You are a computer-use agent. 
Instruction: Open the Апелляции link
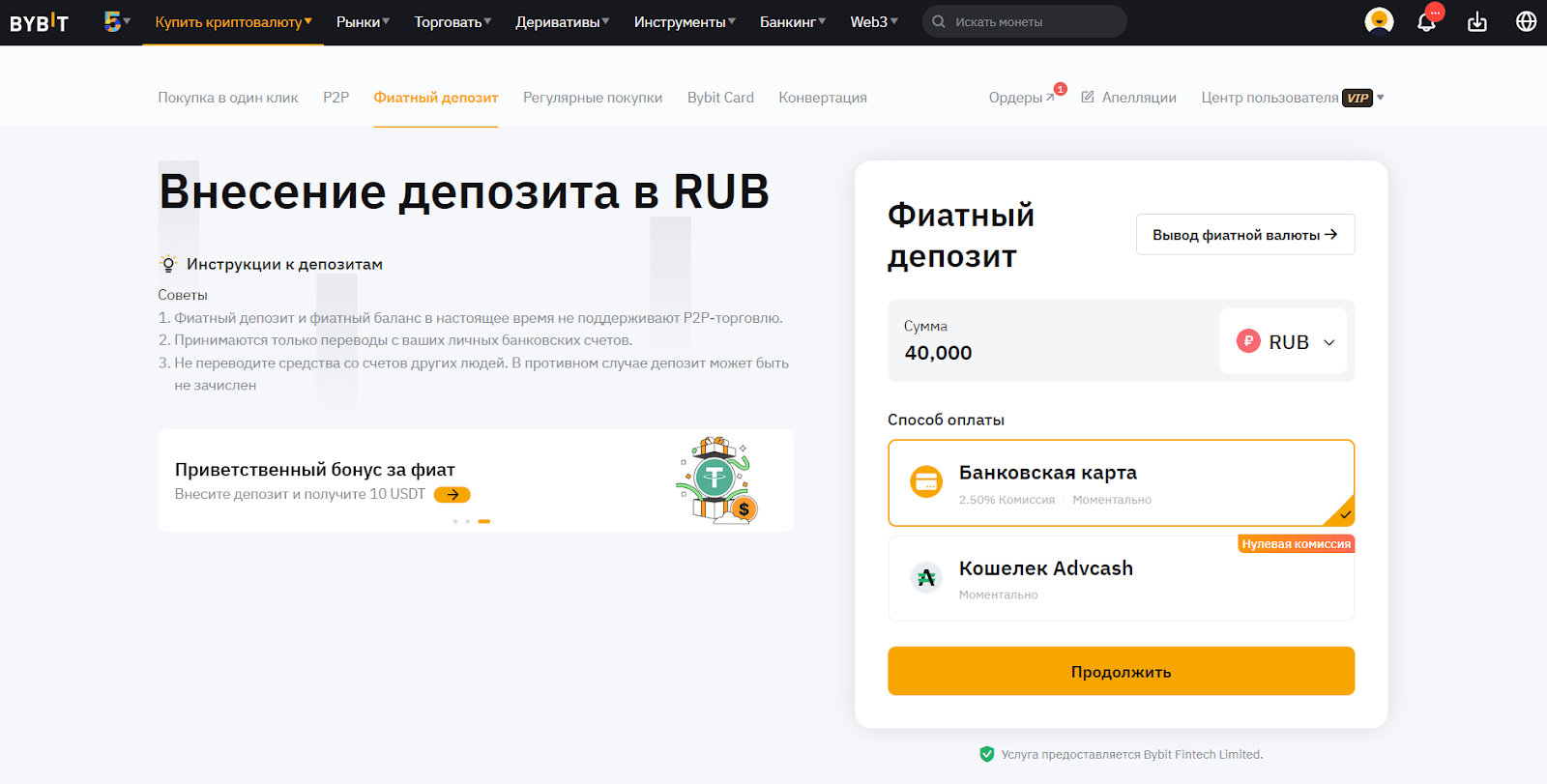(x=1139, y=98)
